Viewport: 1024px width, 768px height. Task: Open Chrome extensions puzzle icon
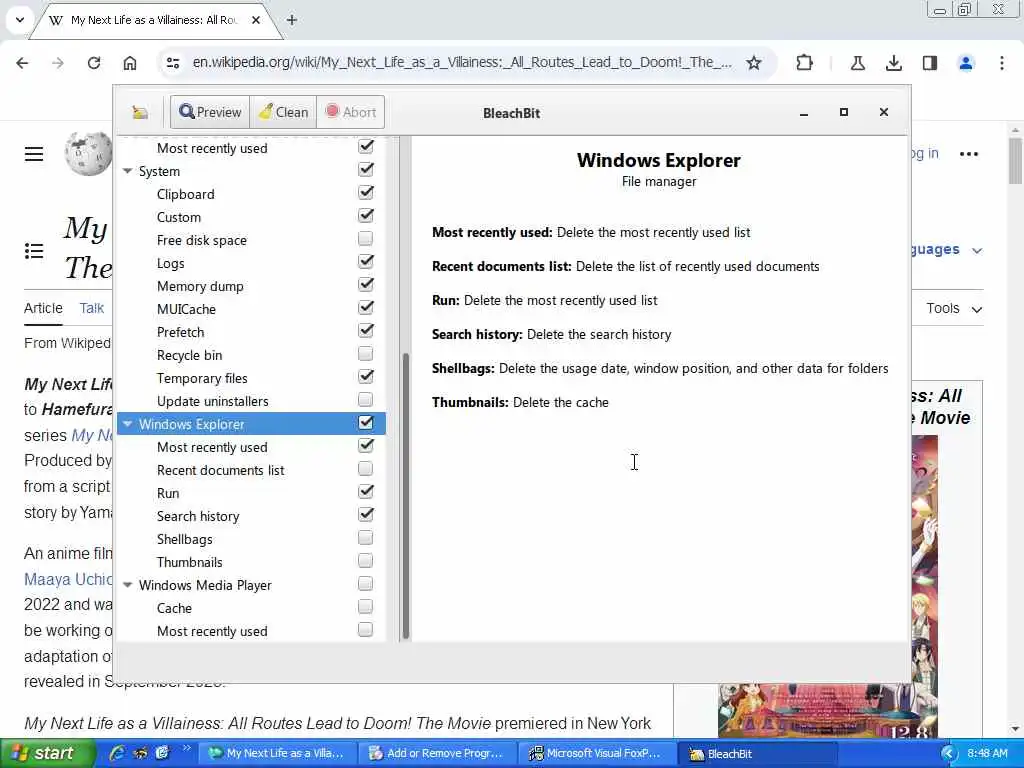click(805, 63)
